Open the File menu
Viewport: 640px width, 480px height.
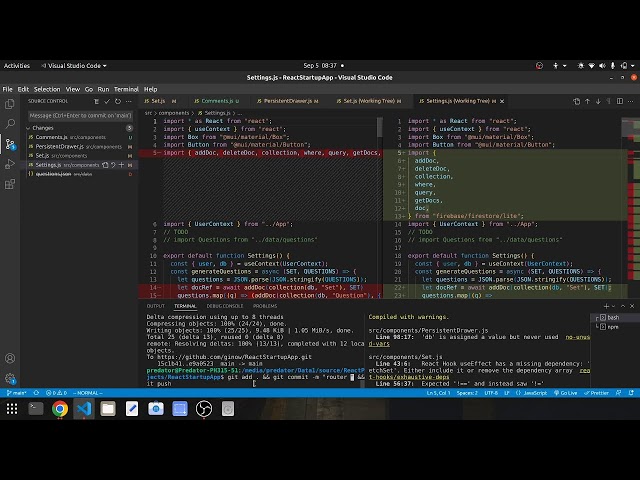pos(7,89)
